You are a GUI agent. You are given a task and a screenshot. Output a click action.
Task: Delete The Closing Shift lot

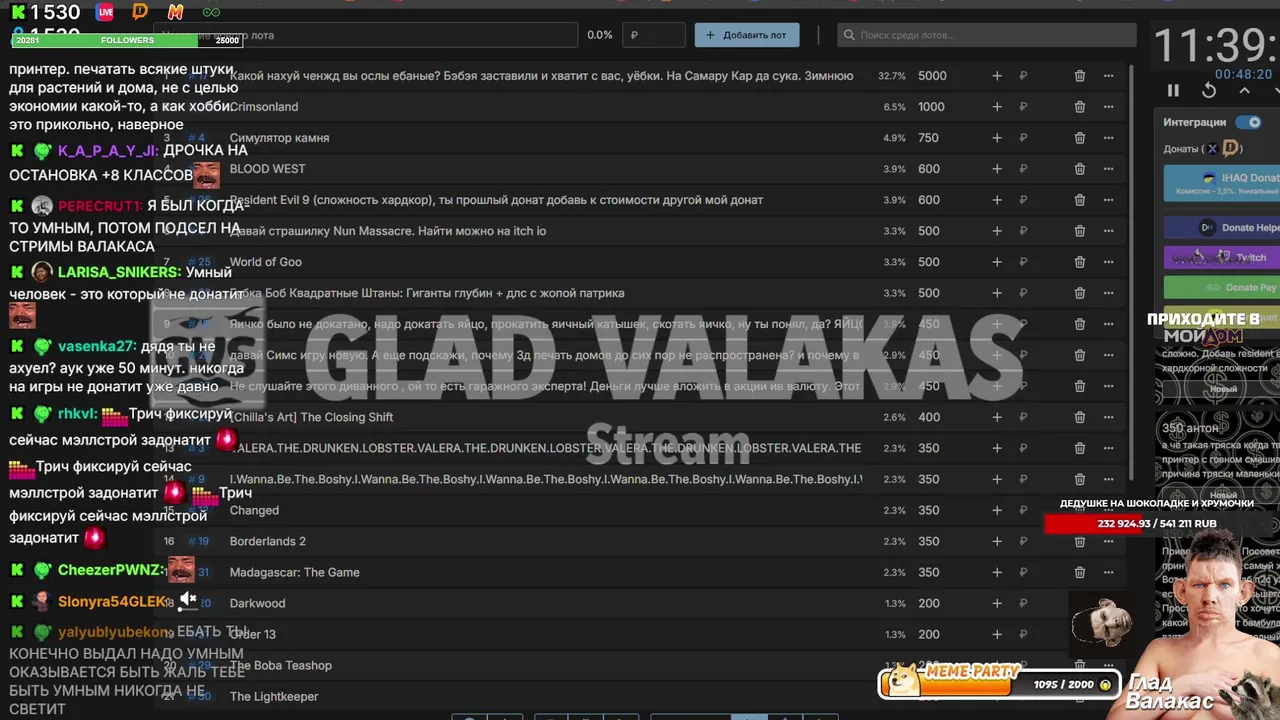click(x=1080, y=417)
